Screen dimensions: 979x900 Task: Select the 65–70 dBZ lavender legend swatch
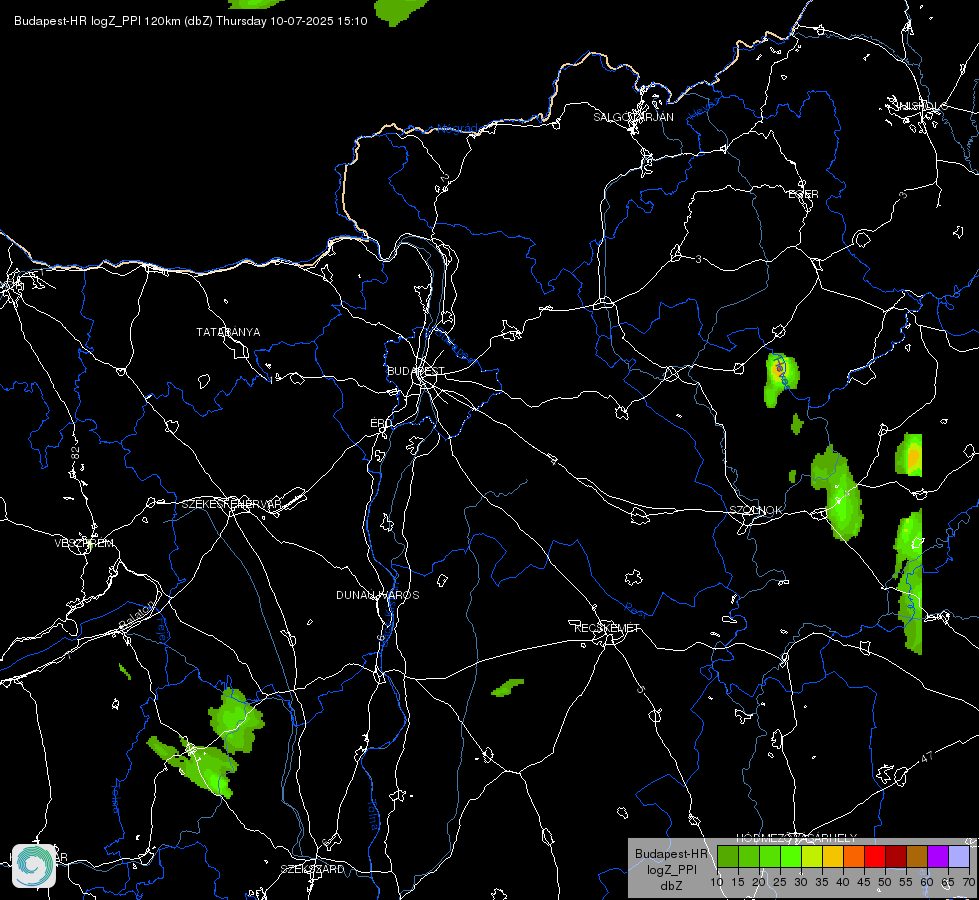tap(959, 856)
